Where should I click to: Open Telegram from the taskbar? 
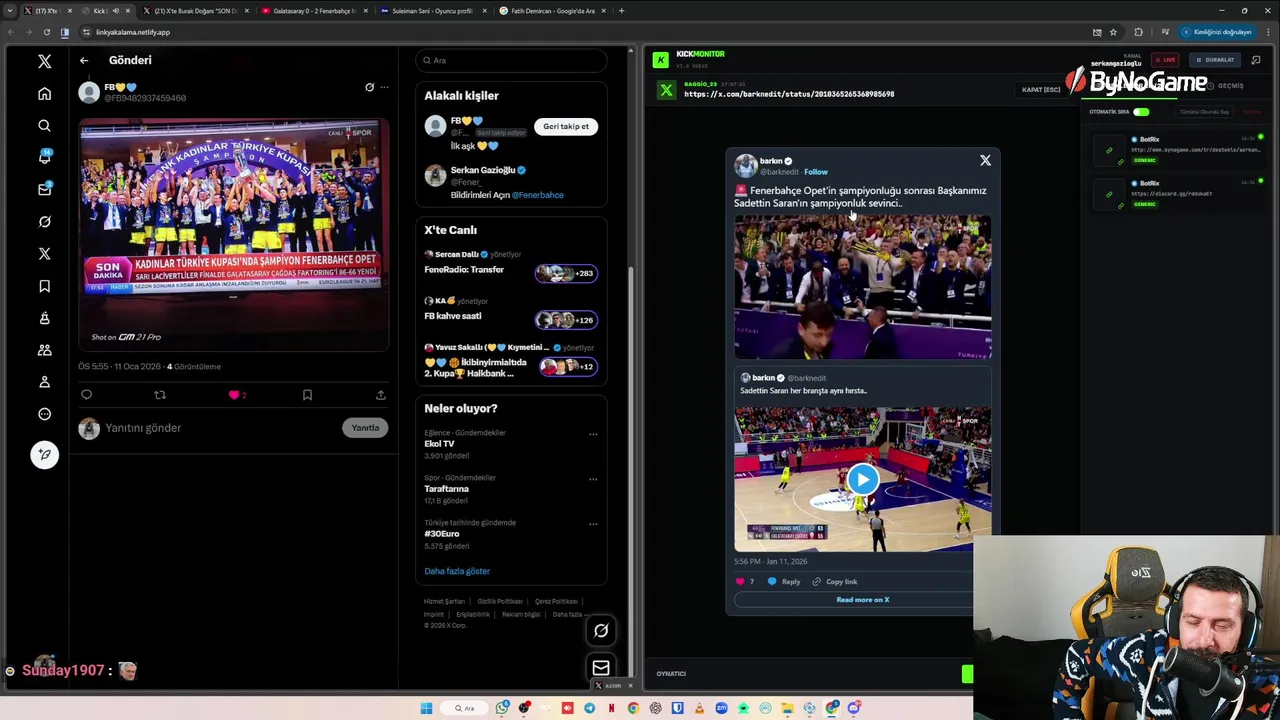(589, 708)
